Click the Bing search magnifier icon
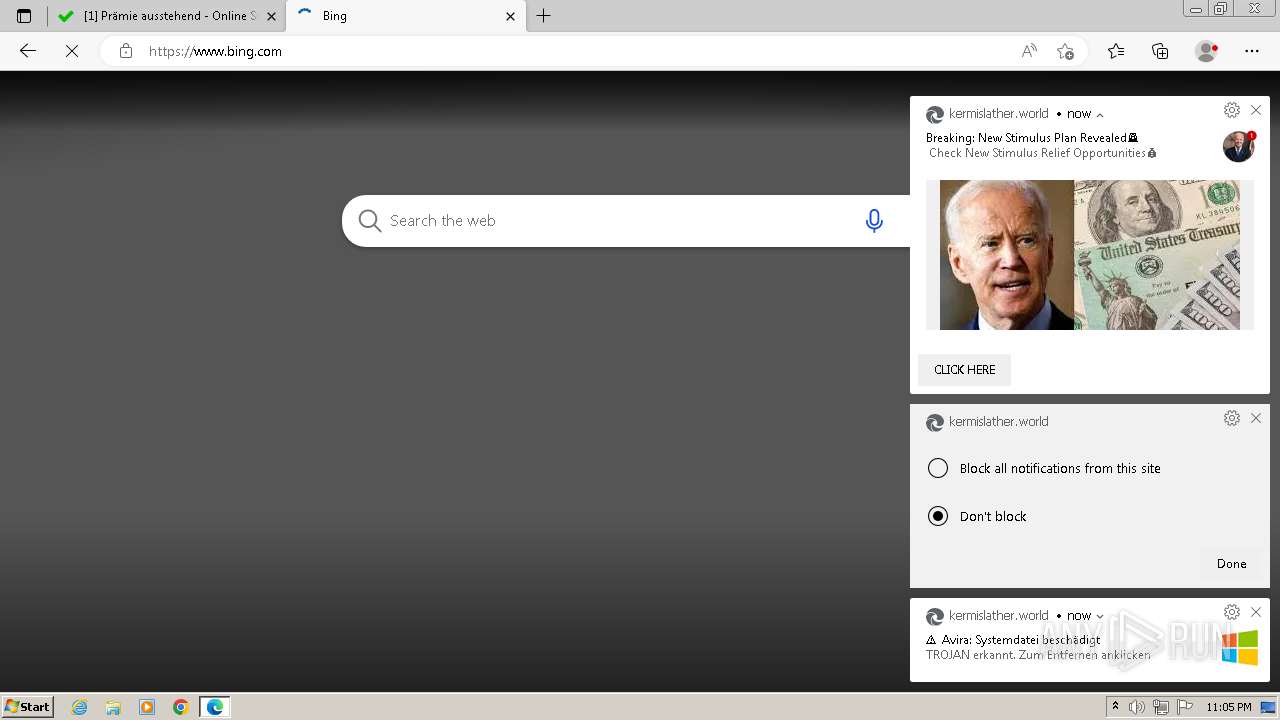The image size is (1280, 720). (370, 221)
